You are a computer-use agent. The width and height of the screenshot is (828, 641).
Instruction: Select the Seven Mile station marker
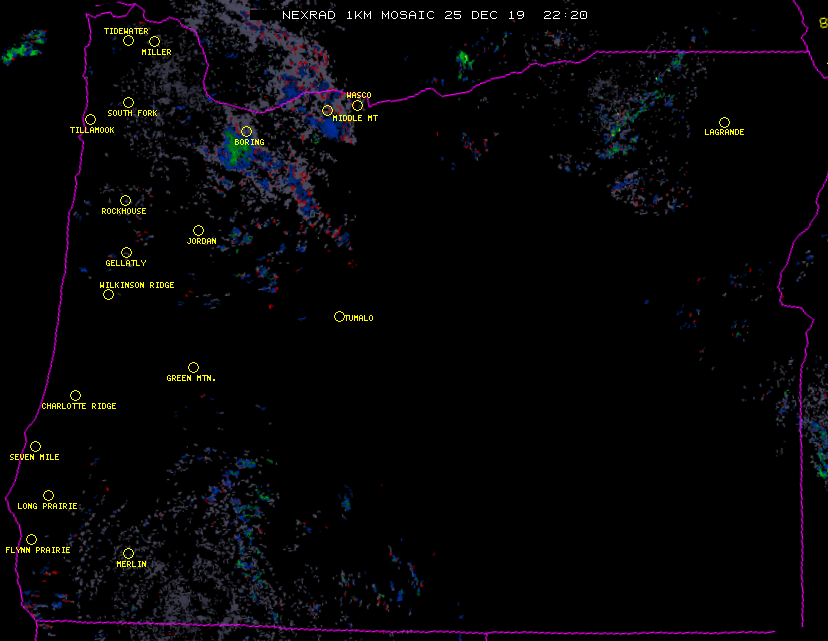point(35,447)
